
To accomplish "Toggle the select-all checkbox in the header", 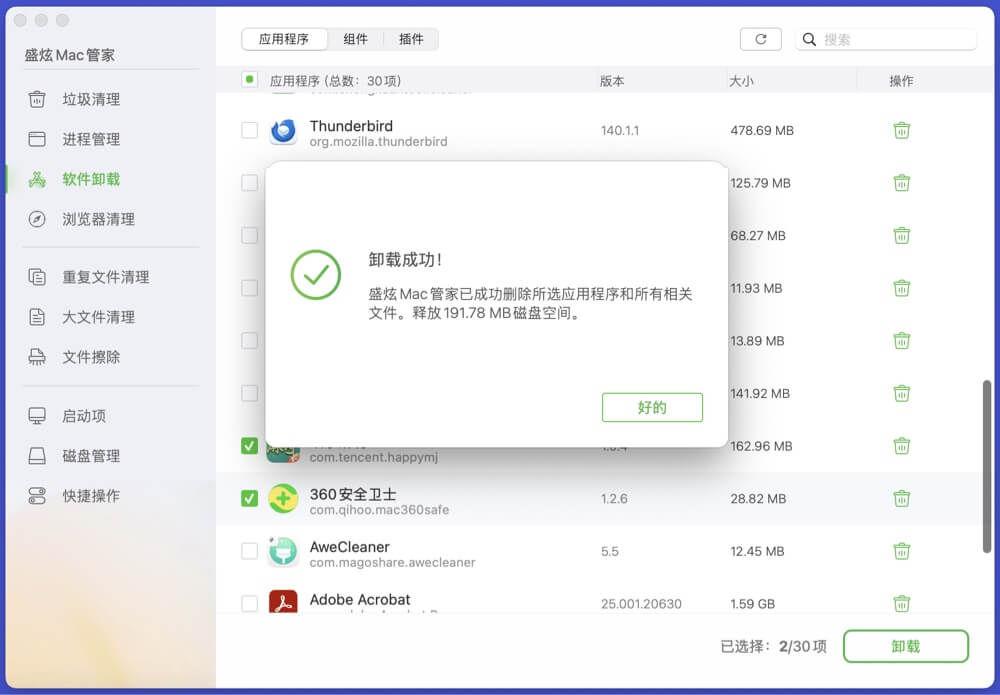I will (x=248, y=78).
